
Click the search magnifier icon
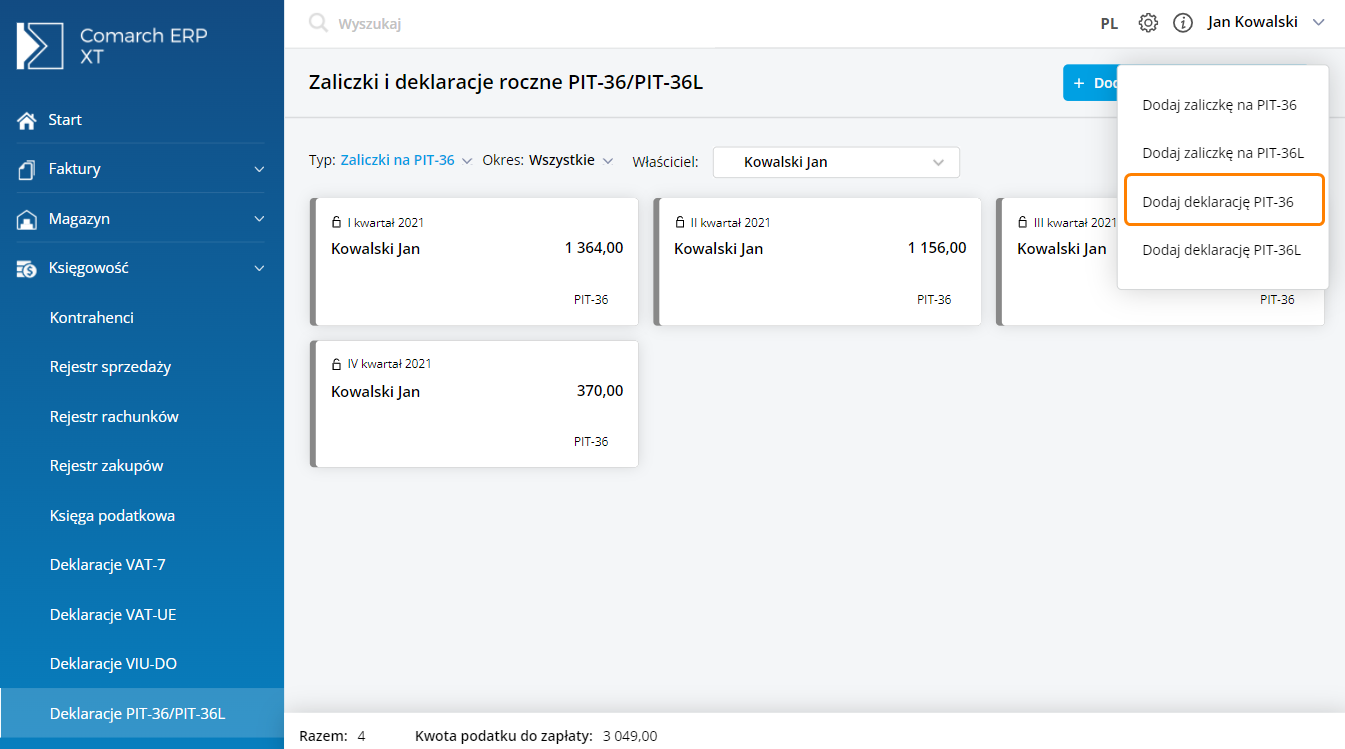318,23
